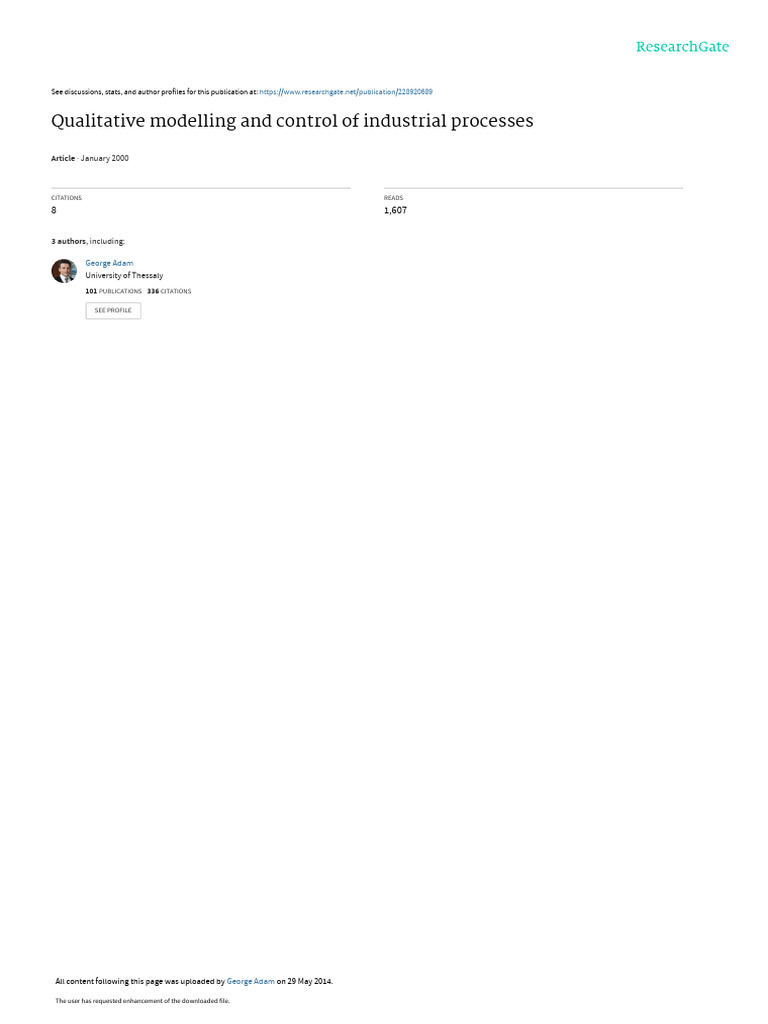This screenshot has height=1024, width=768.
Task: Click the small 'CITATIONS' heading label
Action: click(67, 198)
